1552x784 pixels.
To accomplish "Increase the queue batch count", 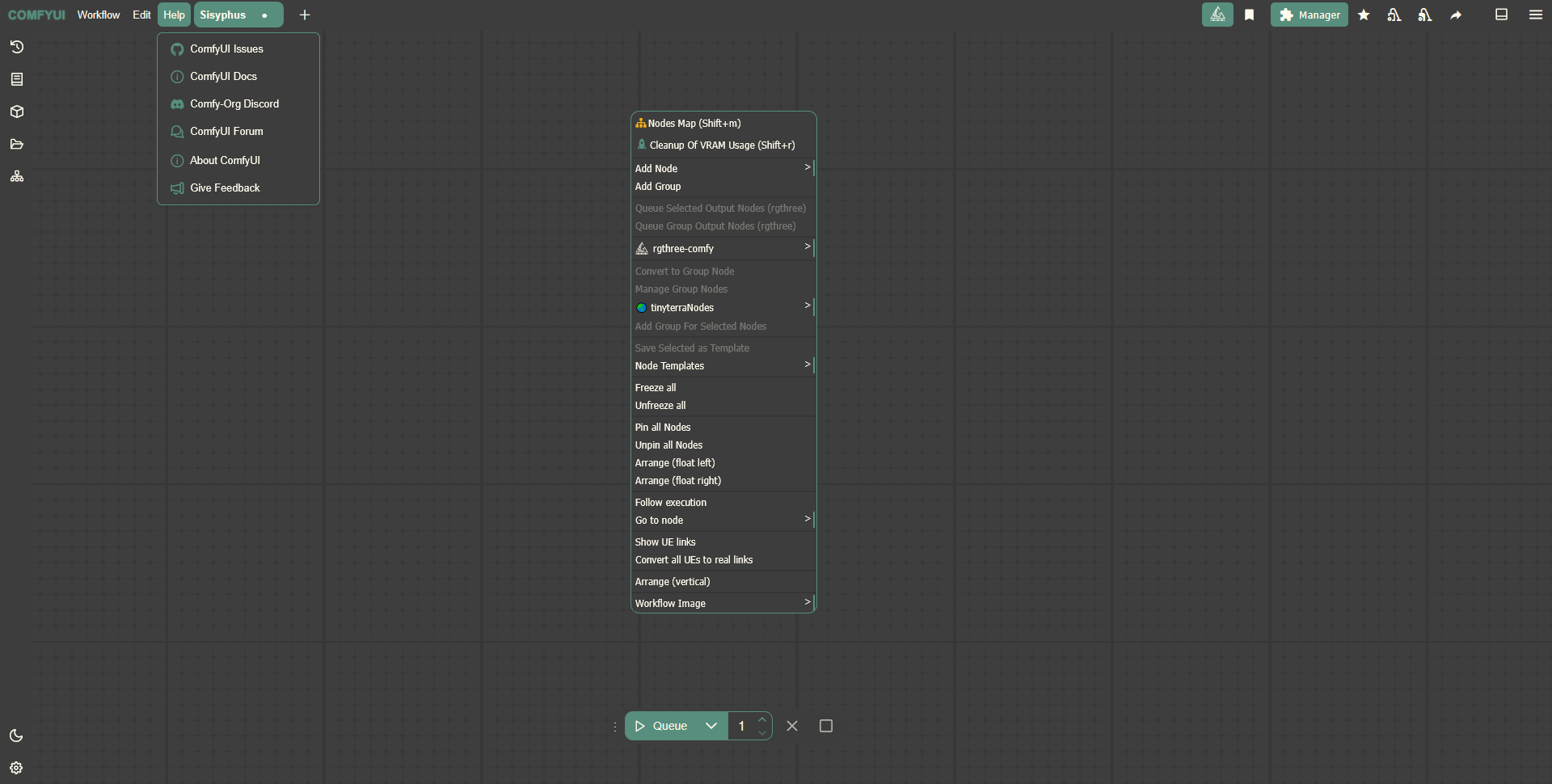I will pos(761,719).
